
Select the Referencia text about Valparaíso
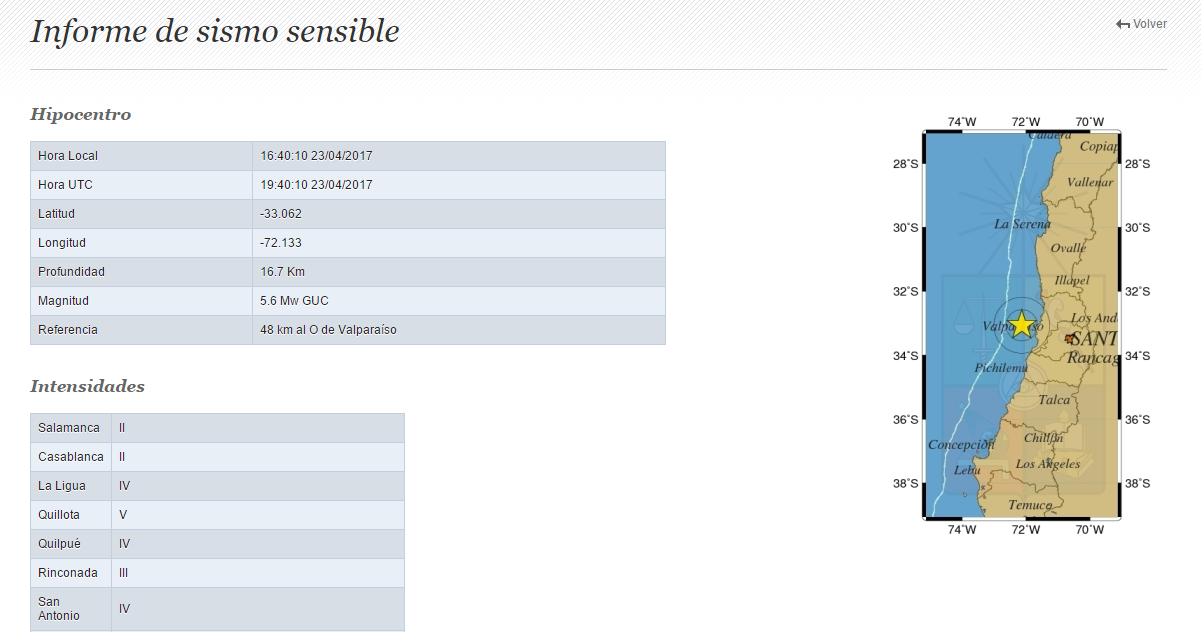[x=328, y=330]
